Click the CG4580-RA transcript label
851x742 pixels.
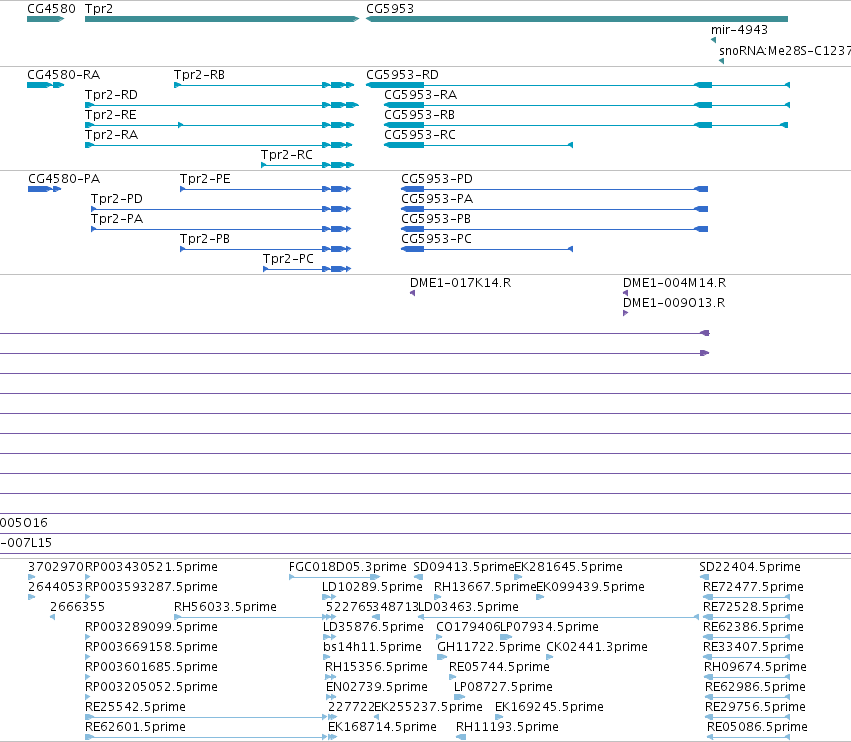[x=63, y=75]
